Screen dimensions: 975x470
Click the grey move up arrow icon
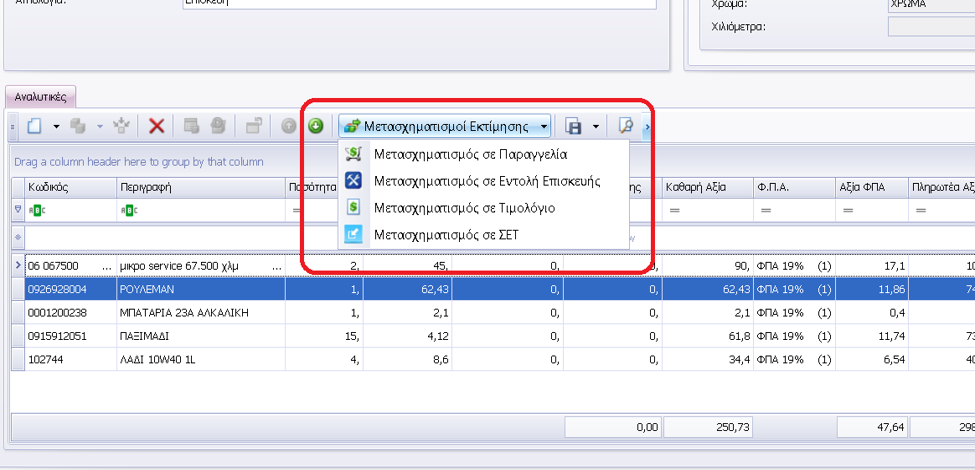(289, 126)
